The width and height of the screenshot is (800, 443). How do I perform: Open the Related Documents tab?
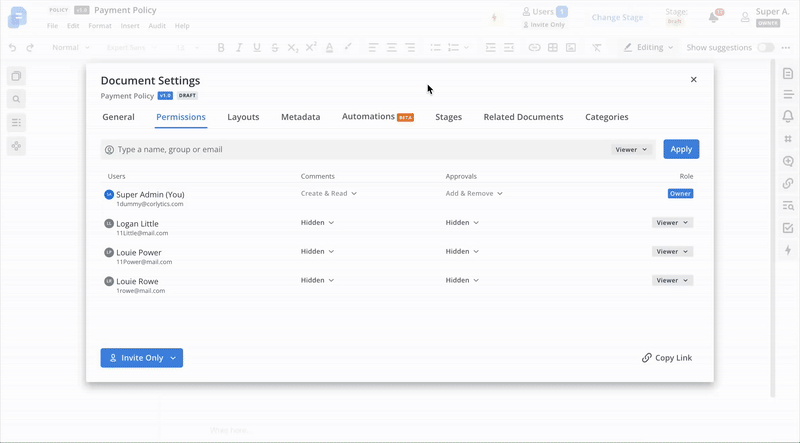pyautogui.click(x=523, y=117)
